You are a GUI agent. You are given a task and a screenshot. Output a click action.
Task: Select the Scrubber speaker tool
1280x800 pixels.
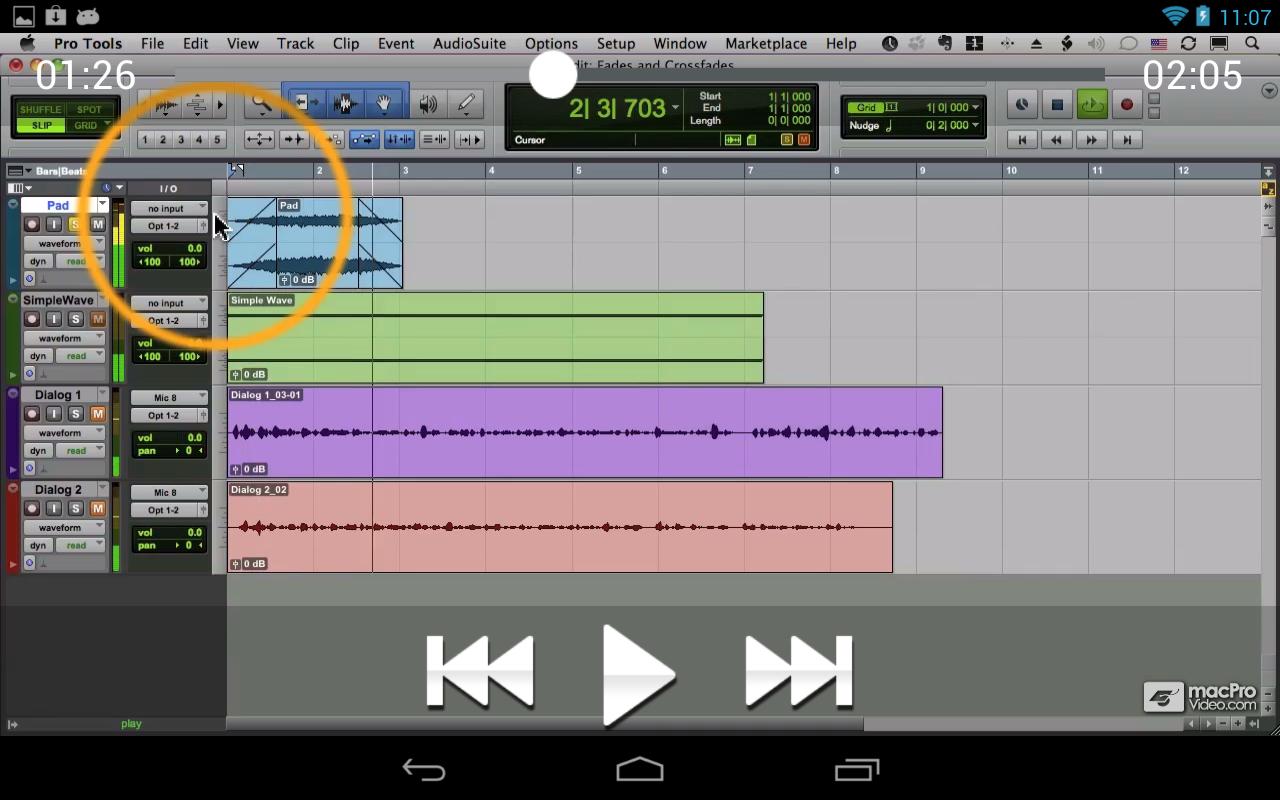point(428,104)
